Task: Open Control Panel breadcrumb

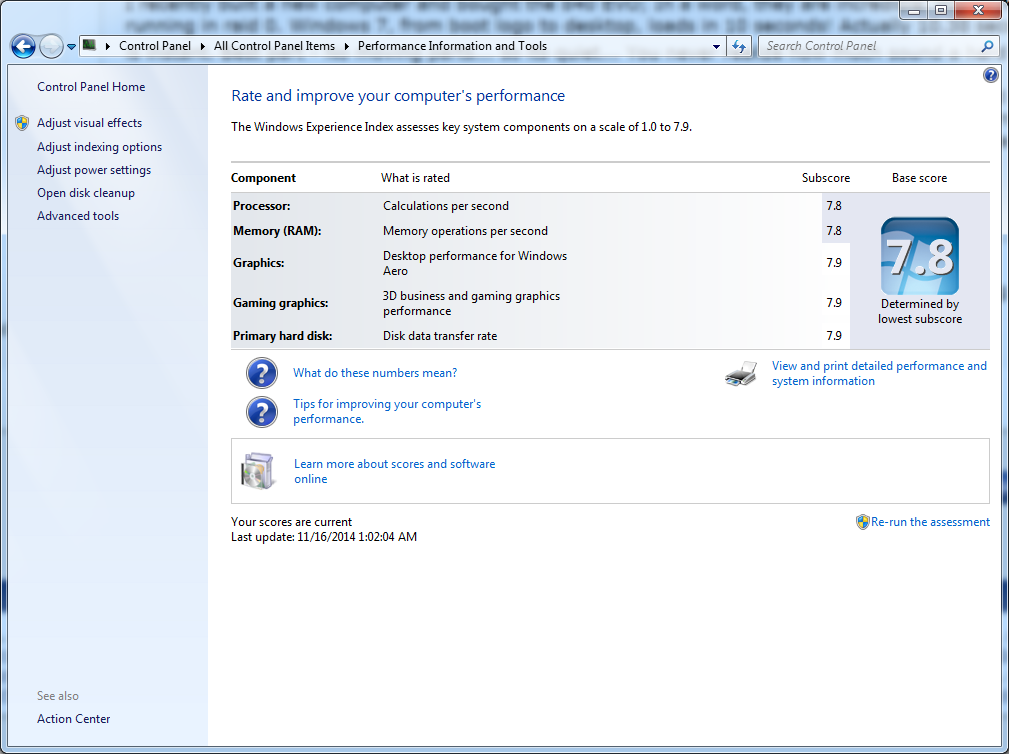Action: [x=155, y=46]
